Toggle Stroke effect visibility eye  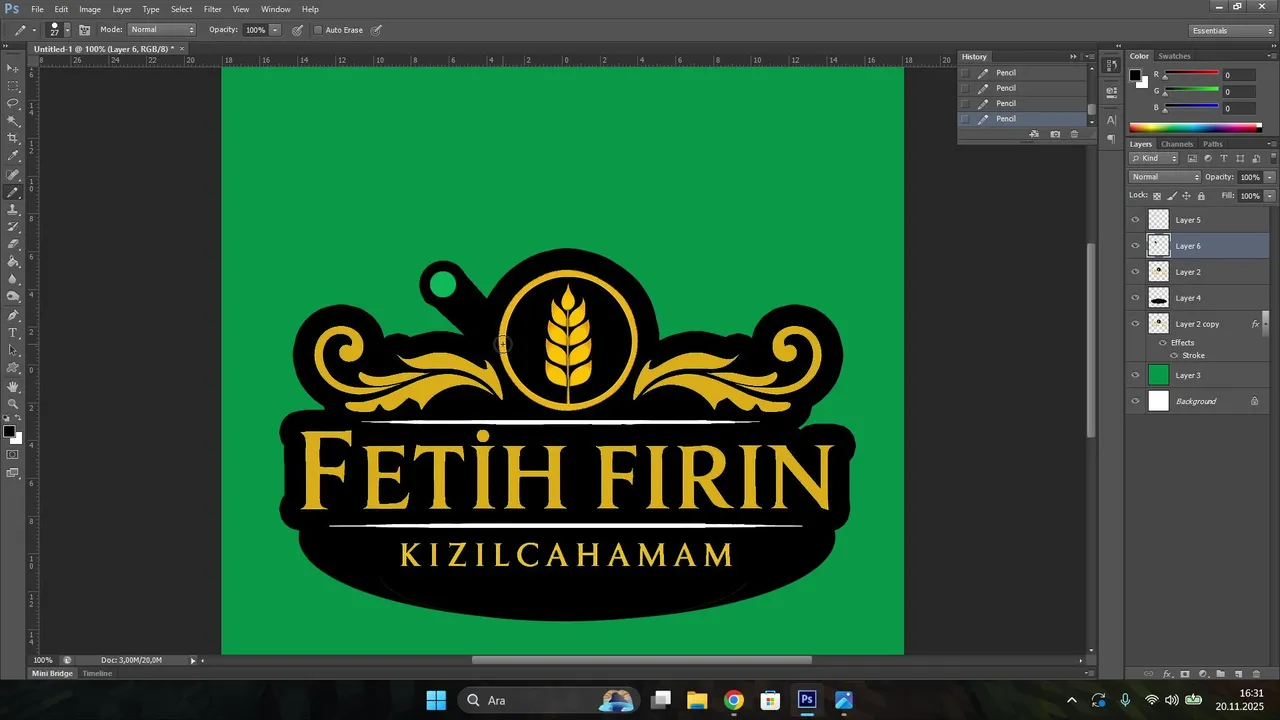pyautogui.click(x=1174, y=356)
